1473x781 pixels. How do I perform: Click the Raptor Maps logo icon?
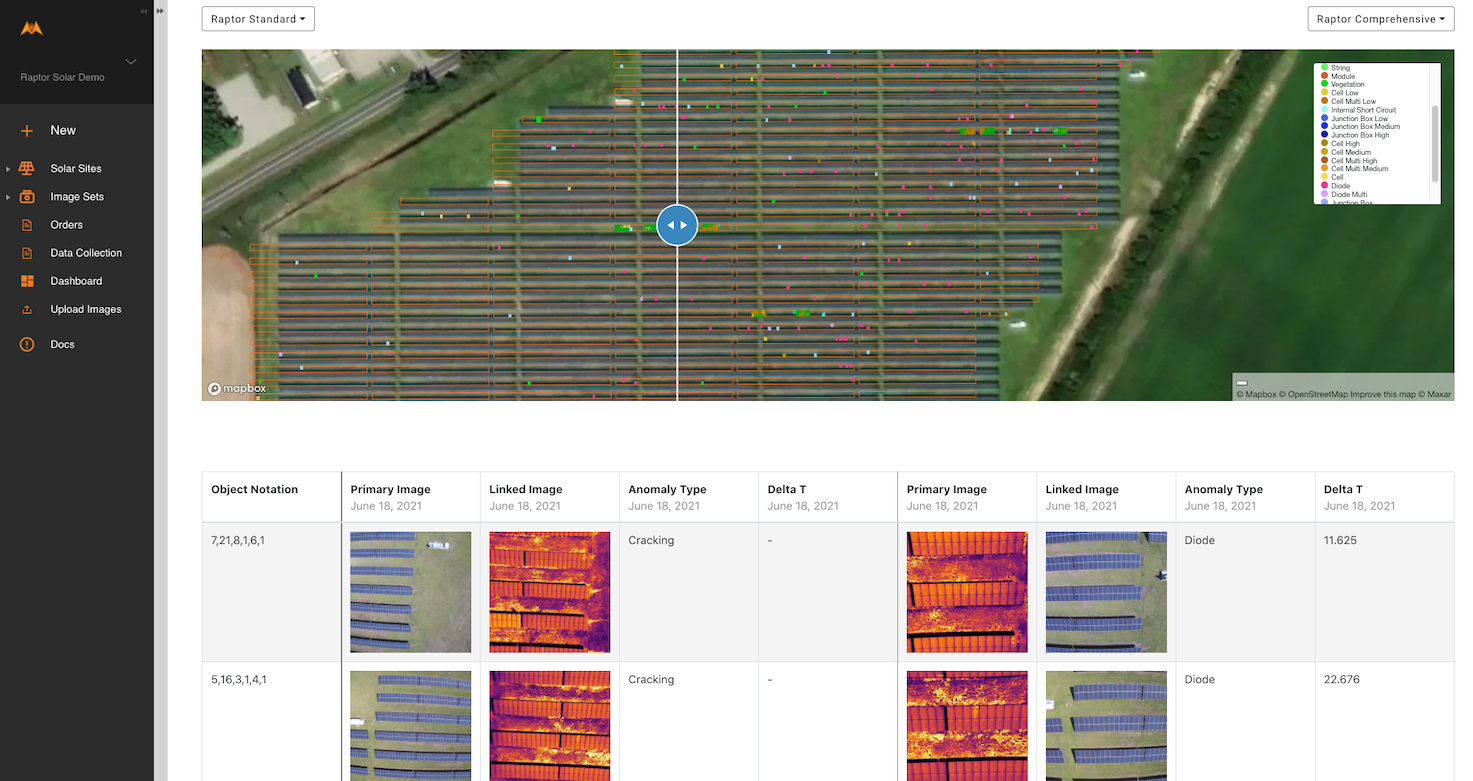coord(32,29)
